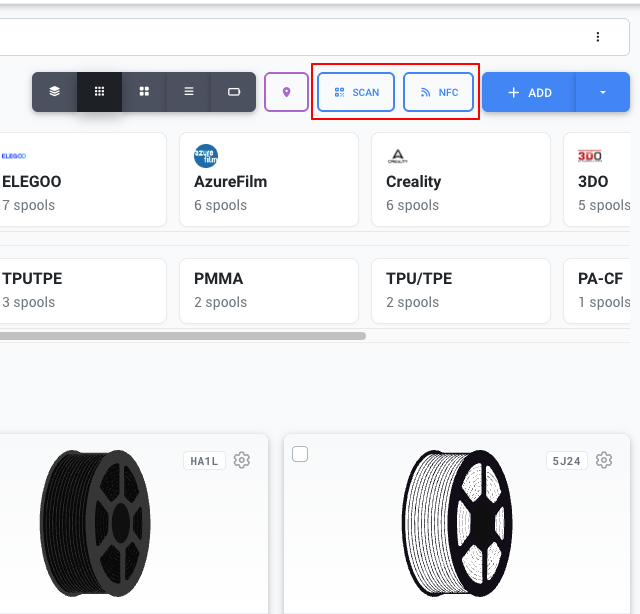640x614 pixels.
Task: Filter by Creality brand card
Action: click(x=461, y=179)
